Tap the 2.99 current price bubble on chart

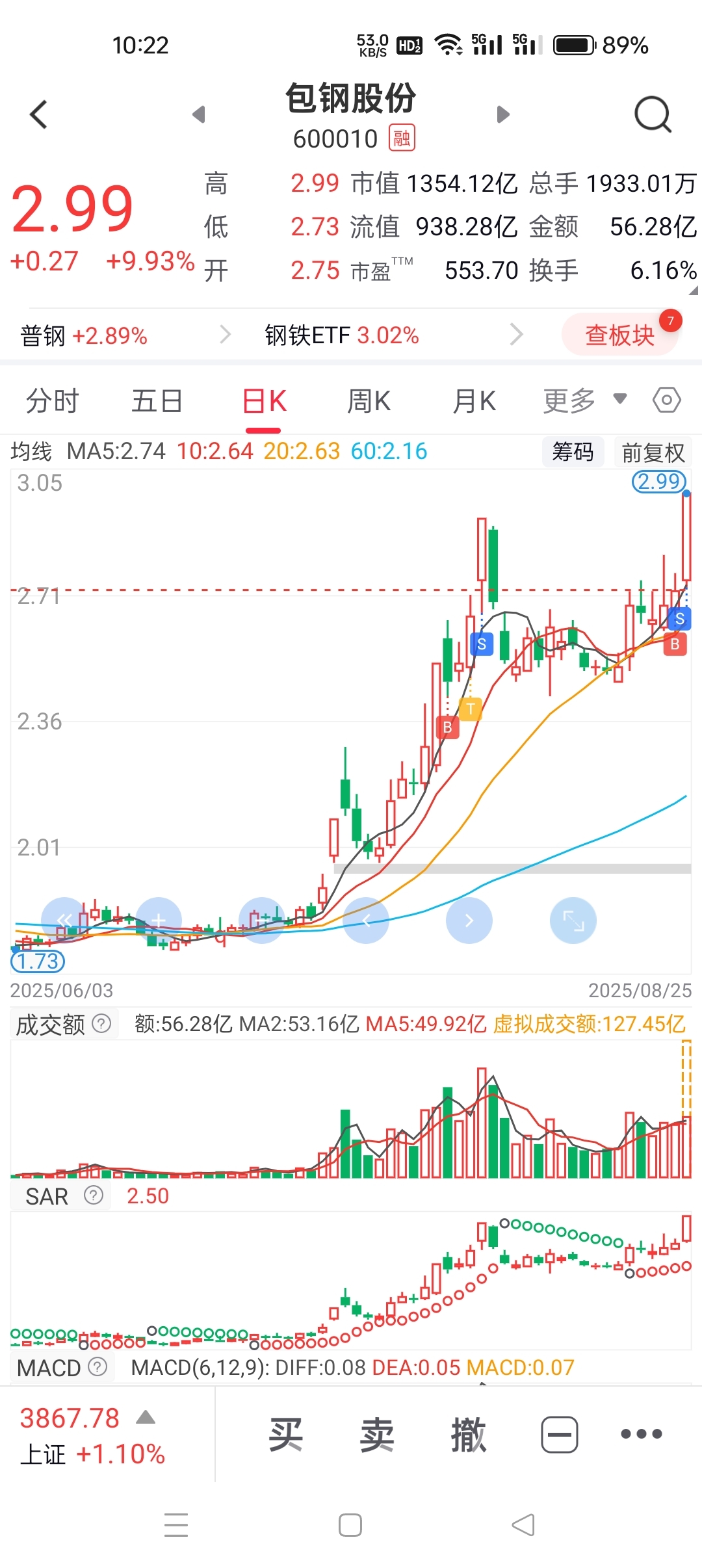tap(659, 481)
